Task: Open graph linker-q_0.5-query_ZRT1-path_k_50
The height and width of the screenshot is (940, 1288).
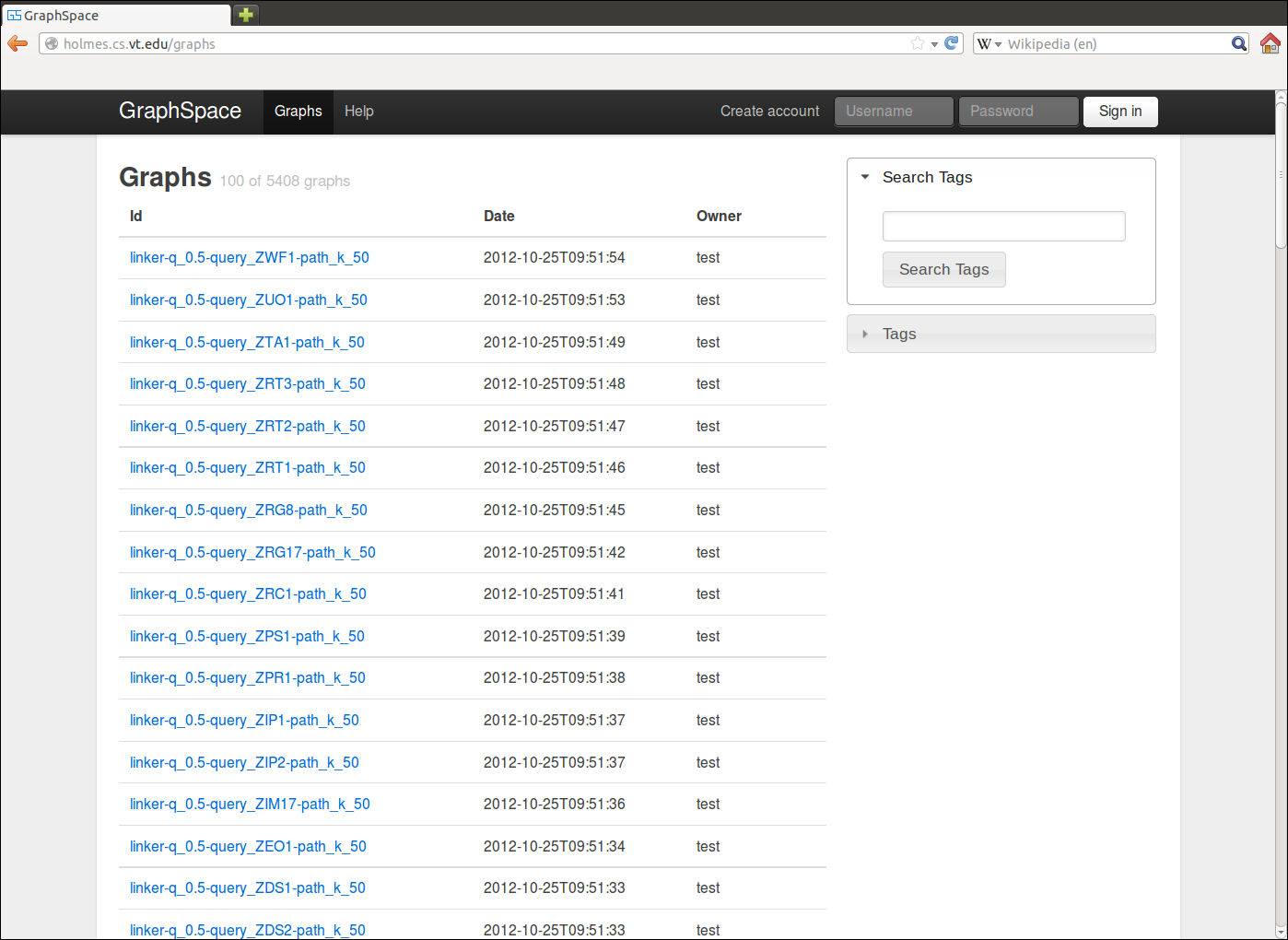Action: 247,468
